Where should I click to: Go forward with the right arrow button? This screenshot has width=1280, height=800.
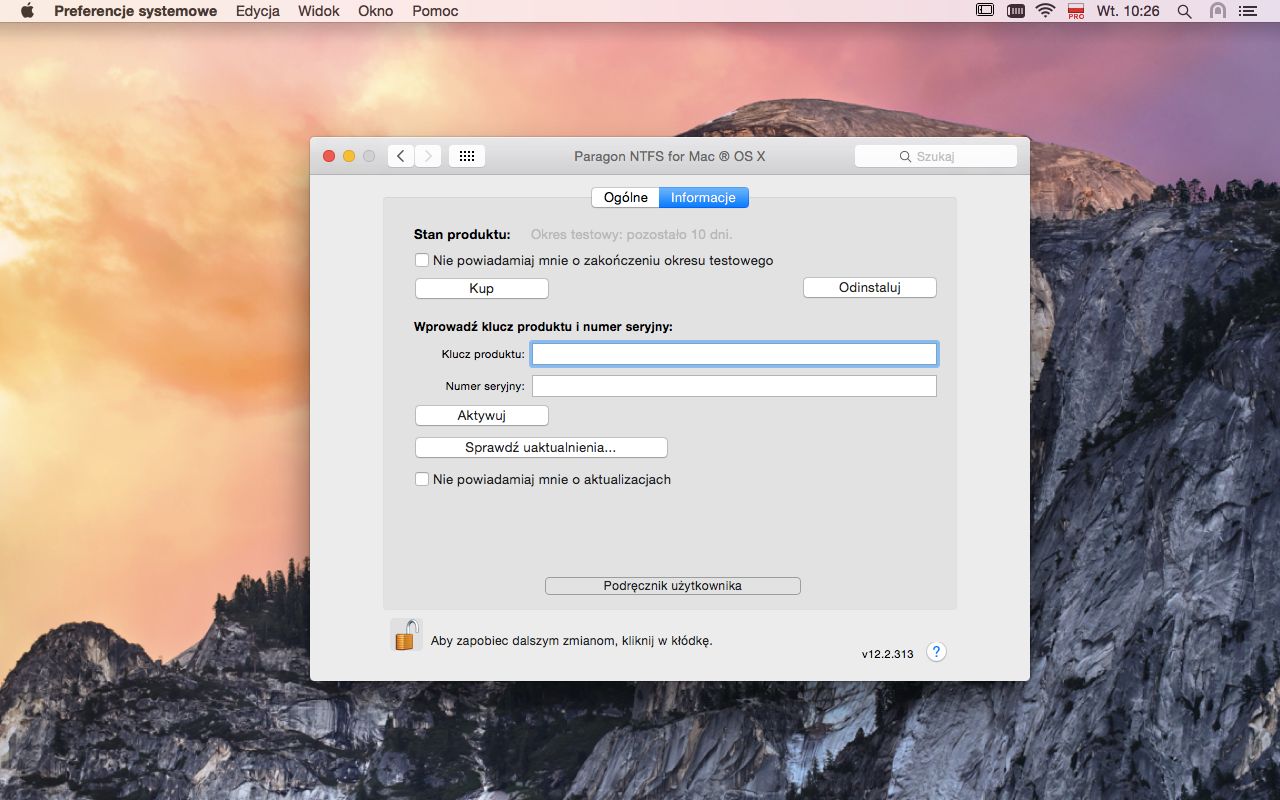(428, 156)
